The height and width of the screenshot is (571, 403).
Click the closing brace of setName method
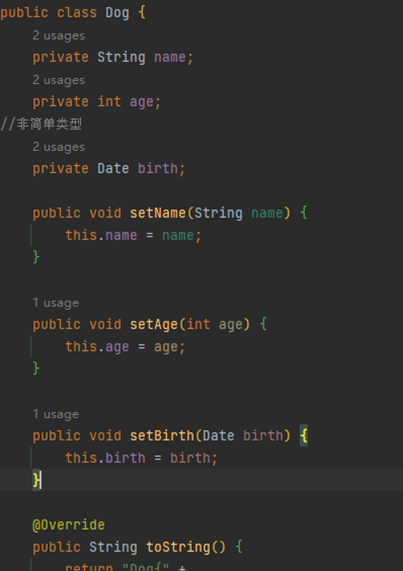click(36, 257)
